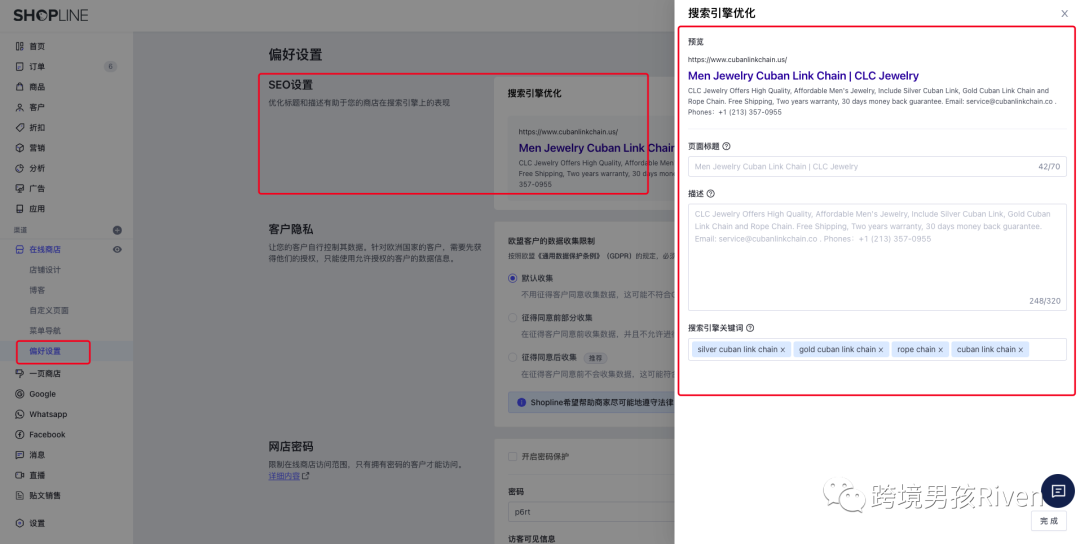
Task: Click the 推荐 recommended tag
Action: pos(595,358)
